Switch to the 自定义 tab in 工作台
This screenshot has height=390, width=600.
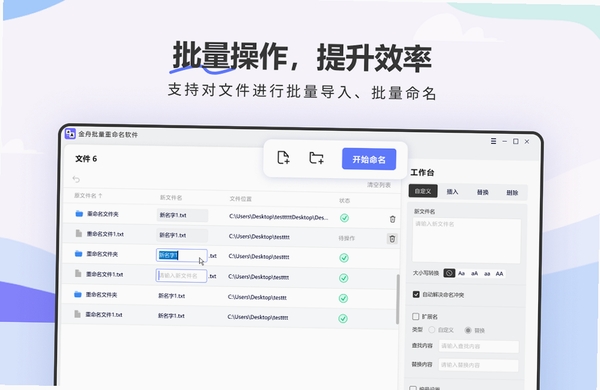(423, 191)
